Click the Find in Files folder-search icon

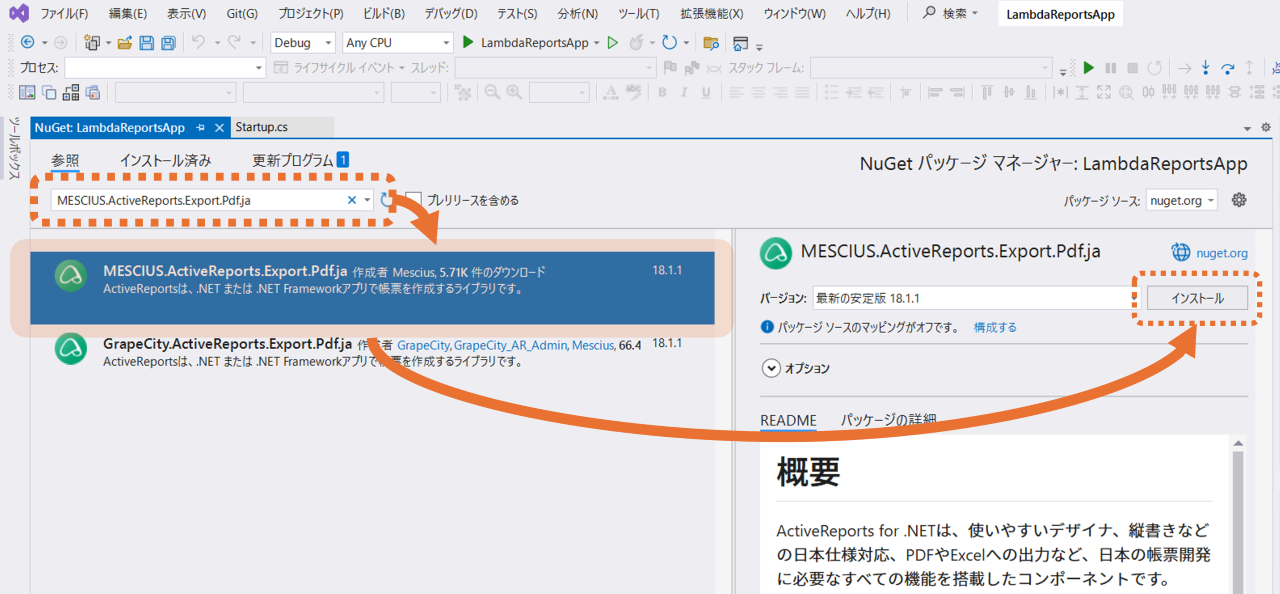click(x=711, y=43)
